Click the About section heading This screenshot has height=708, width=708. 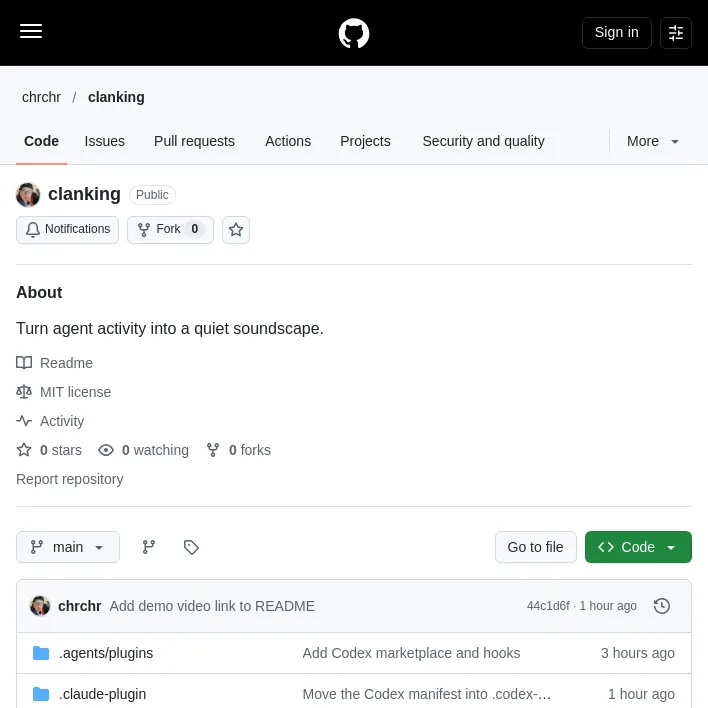pos(39,293)
